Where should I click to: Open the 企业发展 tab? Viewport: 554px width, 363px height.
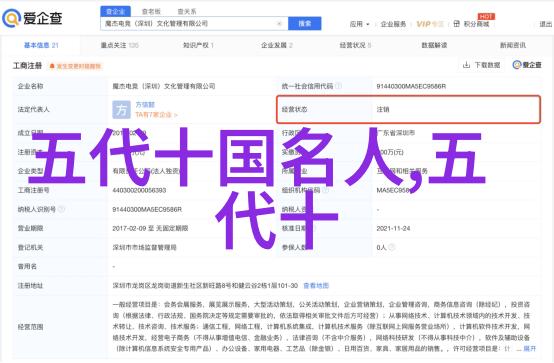point(277,45)
